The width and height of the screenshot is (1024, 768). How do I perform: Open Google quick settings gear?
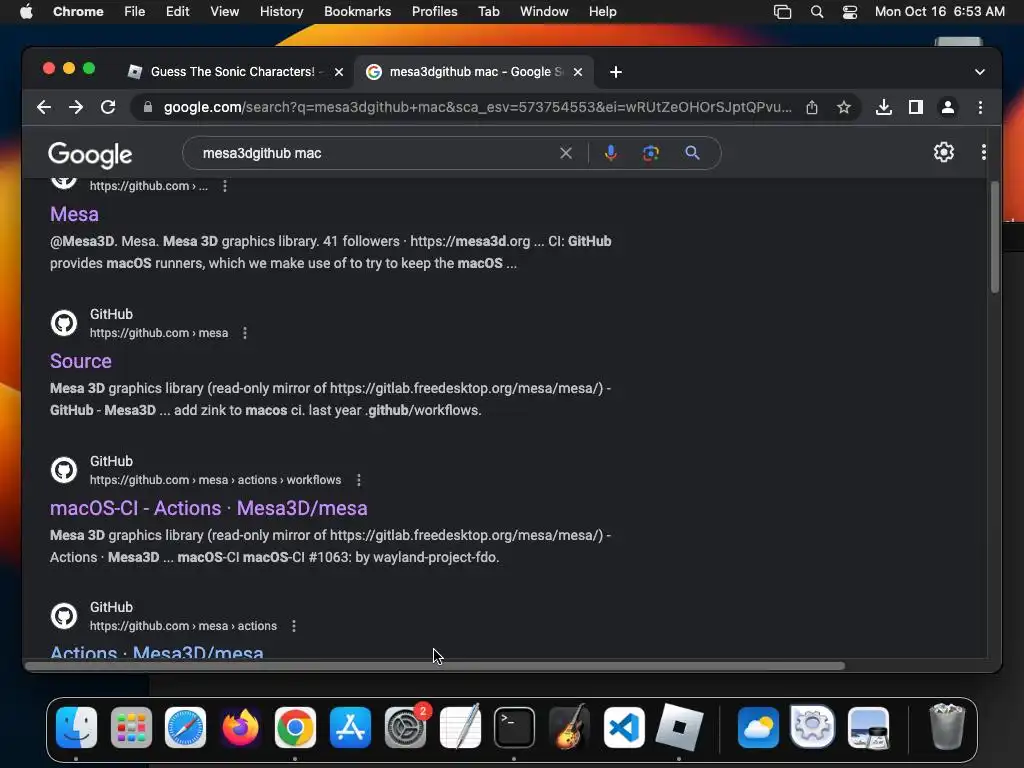tap(944, 152)
